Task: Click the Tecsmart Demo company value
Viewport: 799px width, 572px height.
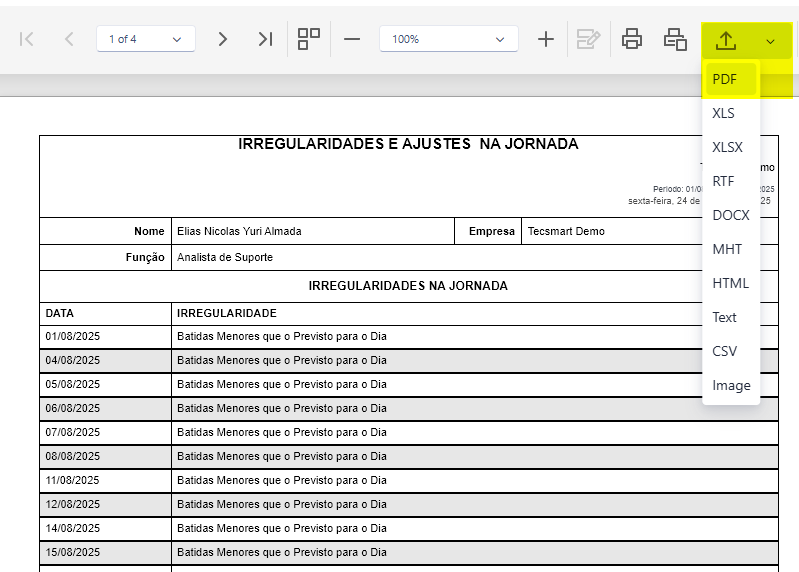Action: click(566, 231)
